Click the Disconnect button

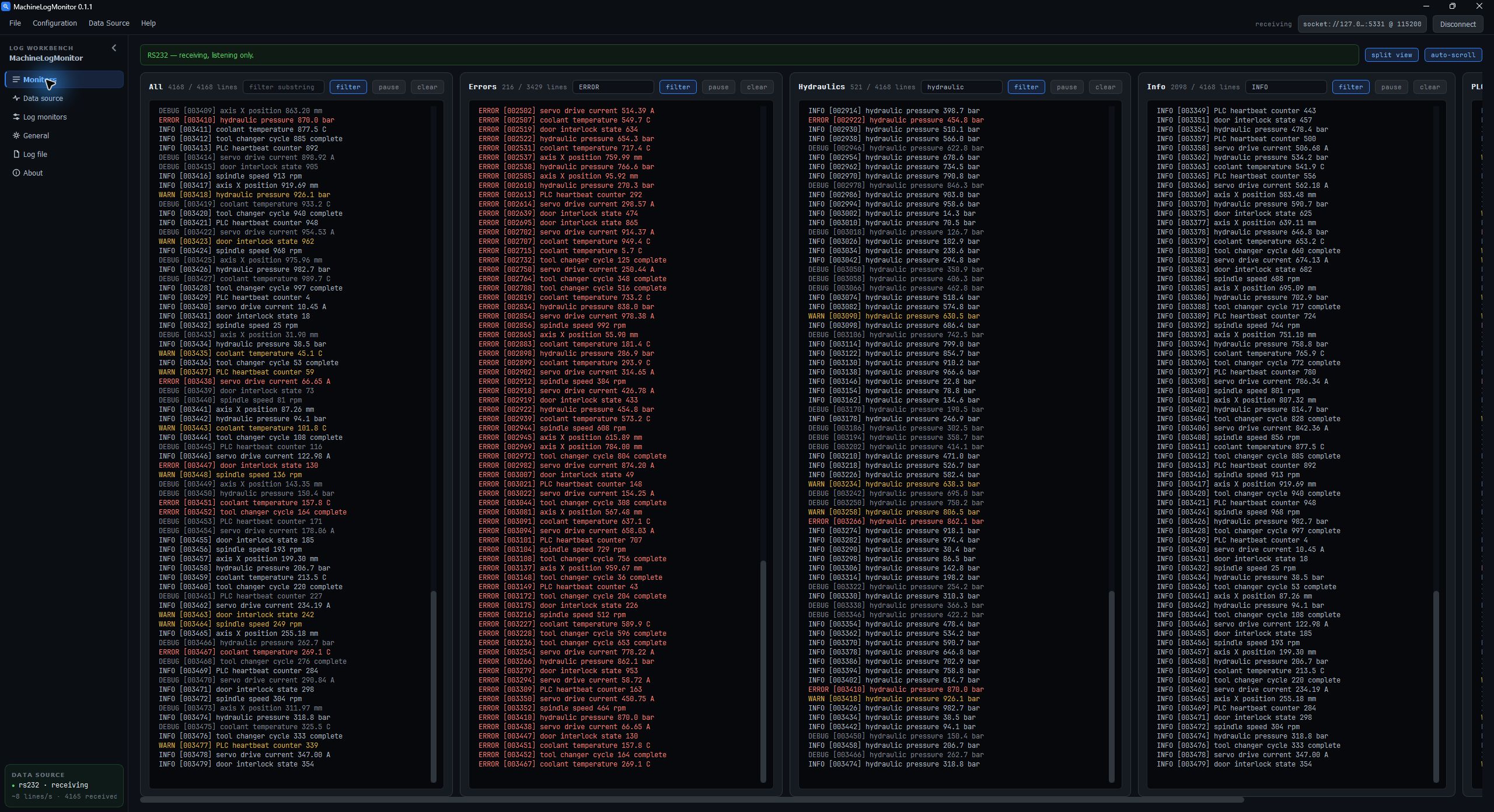coord(1457,24)
